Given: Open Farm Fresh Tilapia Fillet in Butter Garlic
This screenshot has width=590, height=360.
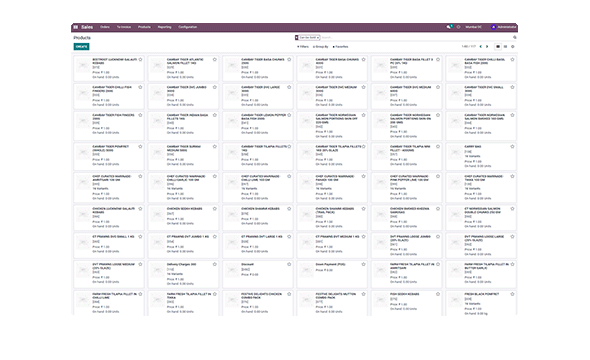Looking at the screenshot, I should click(481, 274).
